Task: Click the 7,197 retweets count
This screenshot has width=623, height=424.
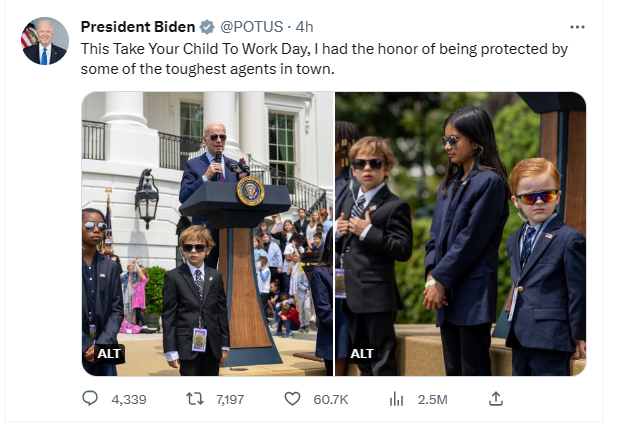Action: 230,399
